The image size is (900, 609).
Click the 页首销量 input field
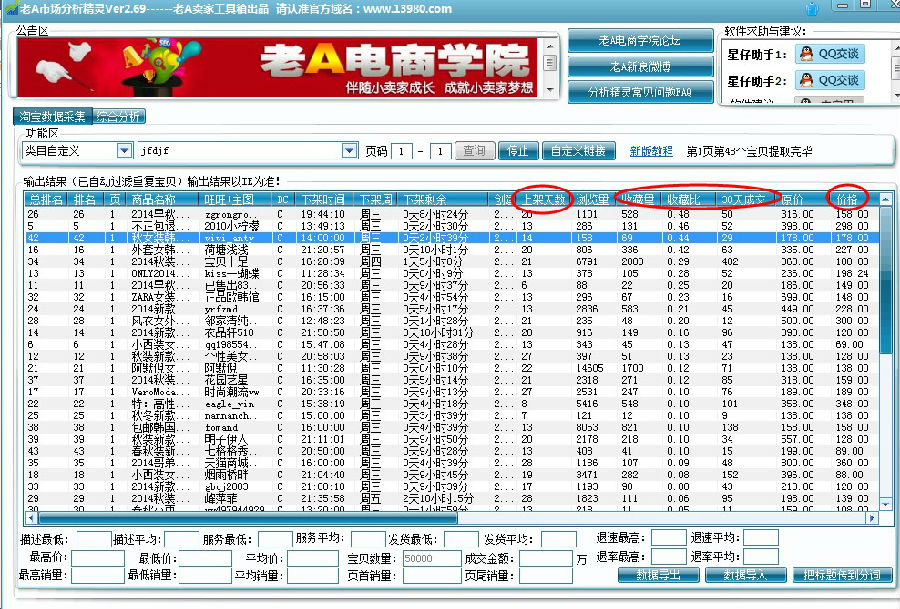[x=432, y=575]
